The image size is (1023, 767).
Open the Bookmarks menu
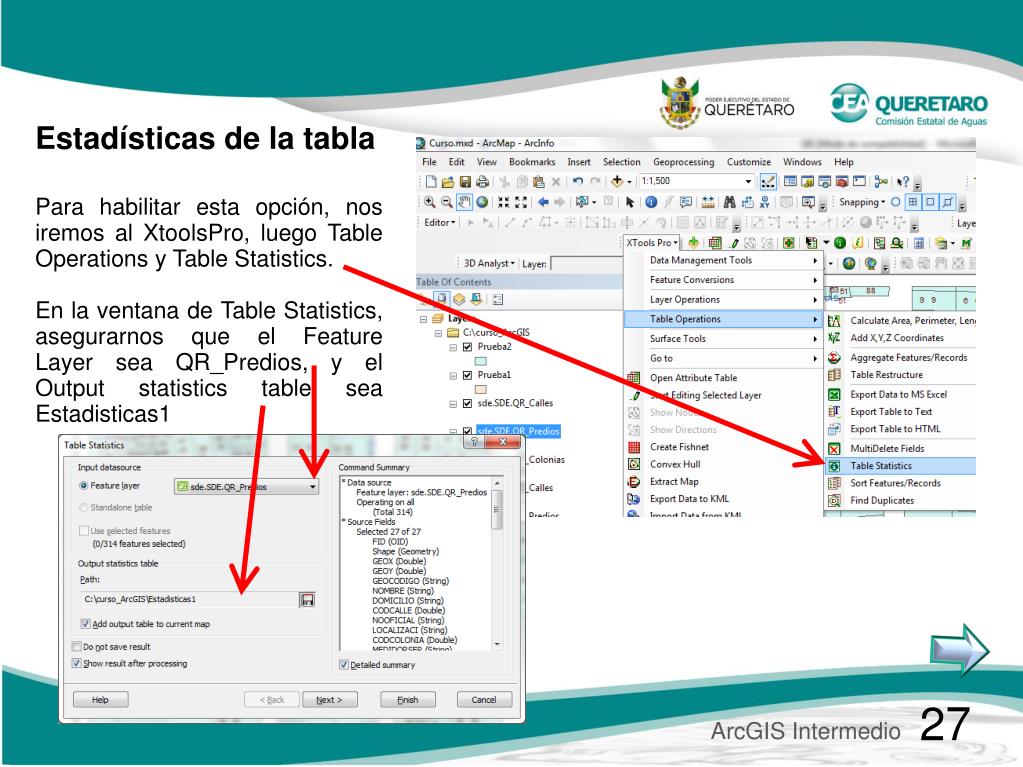tap(532, 162)
